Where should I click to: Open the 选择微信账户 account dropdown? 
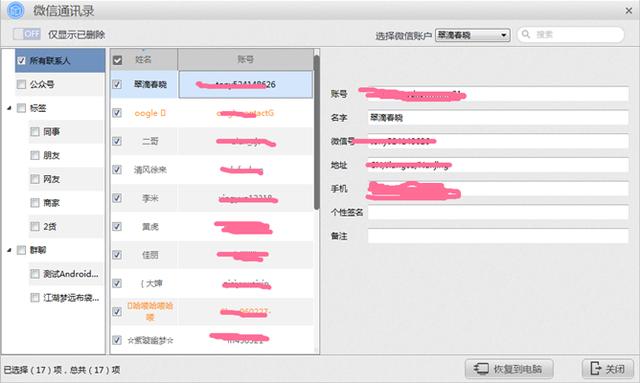coord(473,35)
